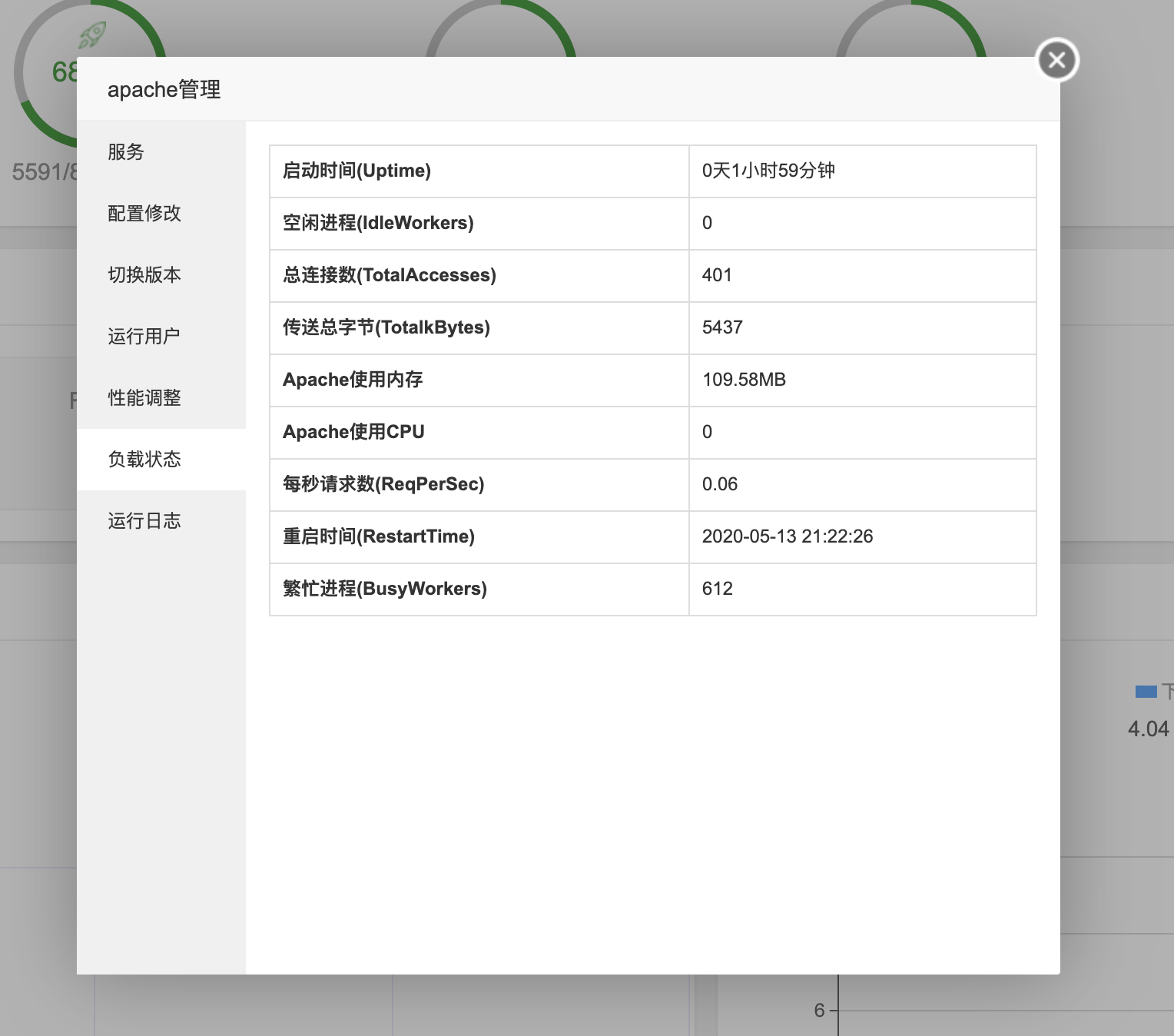Select uptime value 0天1小时59分钟
This screenshot has height=1036, width=1174.
tap(768, 171)
